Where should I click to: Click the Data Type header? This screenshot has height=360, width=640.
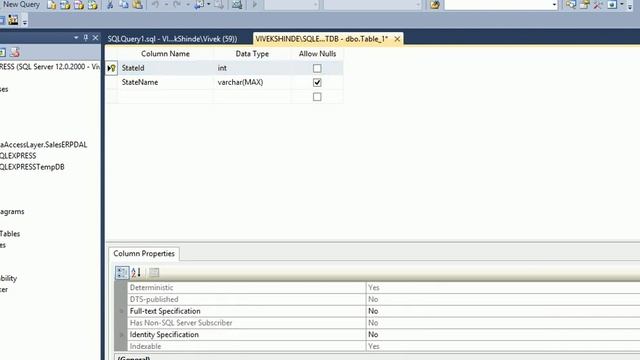pos(252,54)
